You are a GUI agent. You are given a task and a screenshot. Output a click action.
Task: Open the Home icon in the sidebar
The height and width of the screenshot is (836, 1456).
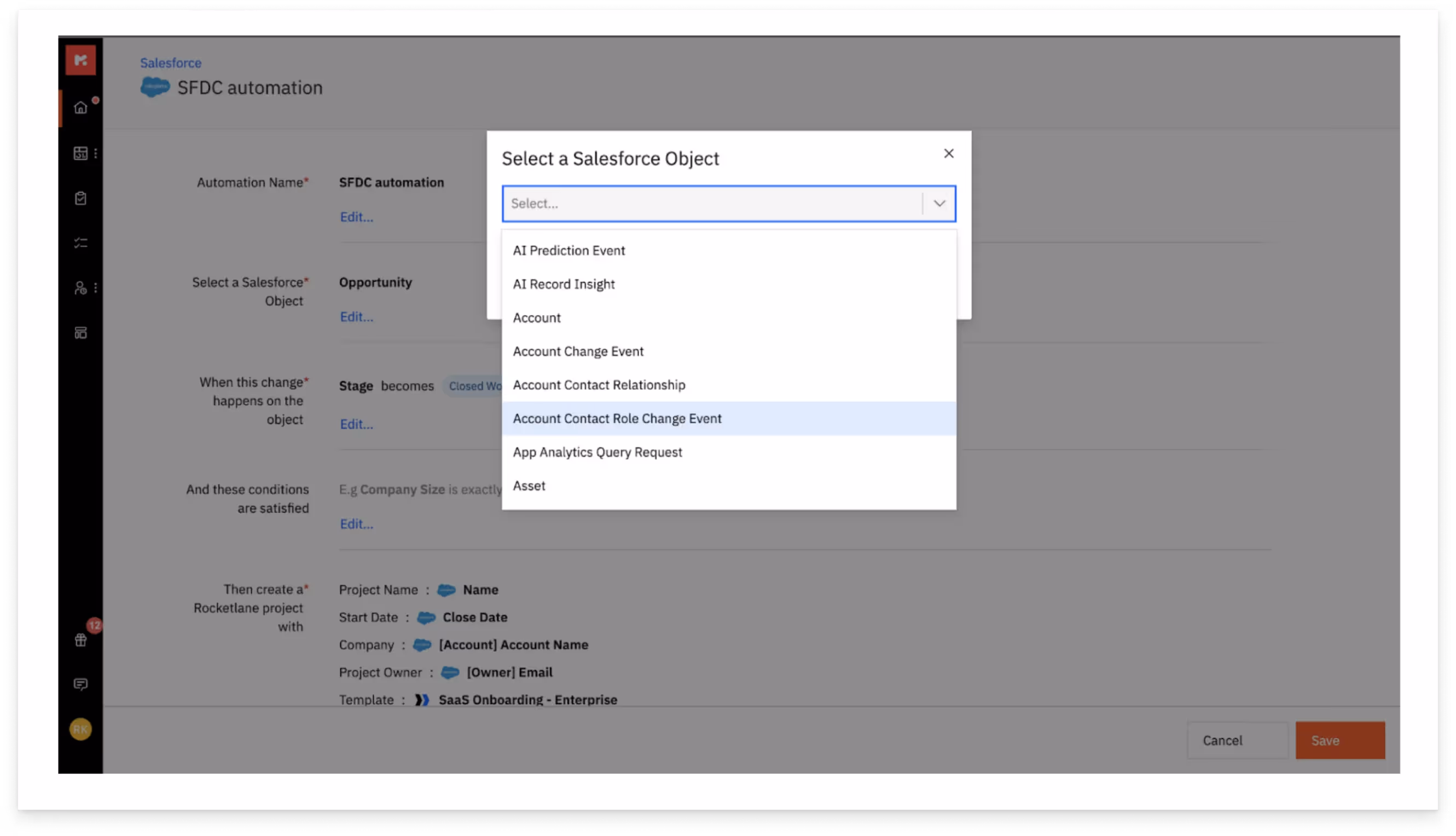click(x=80, y=107)
